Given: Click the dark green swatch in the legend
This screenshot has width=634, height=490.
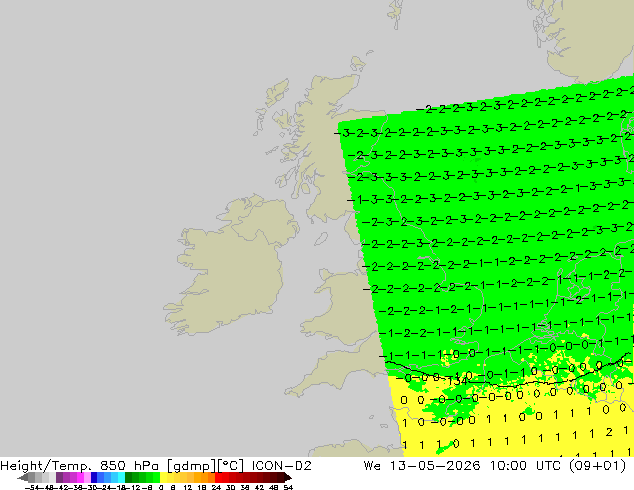Looking at the screenshot, I should pyautogui.click(x=129, y=477).
